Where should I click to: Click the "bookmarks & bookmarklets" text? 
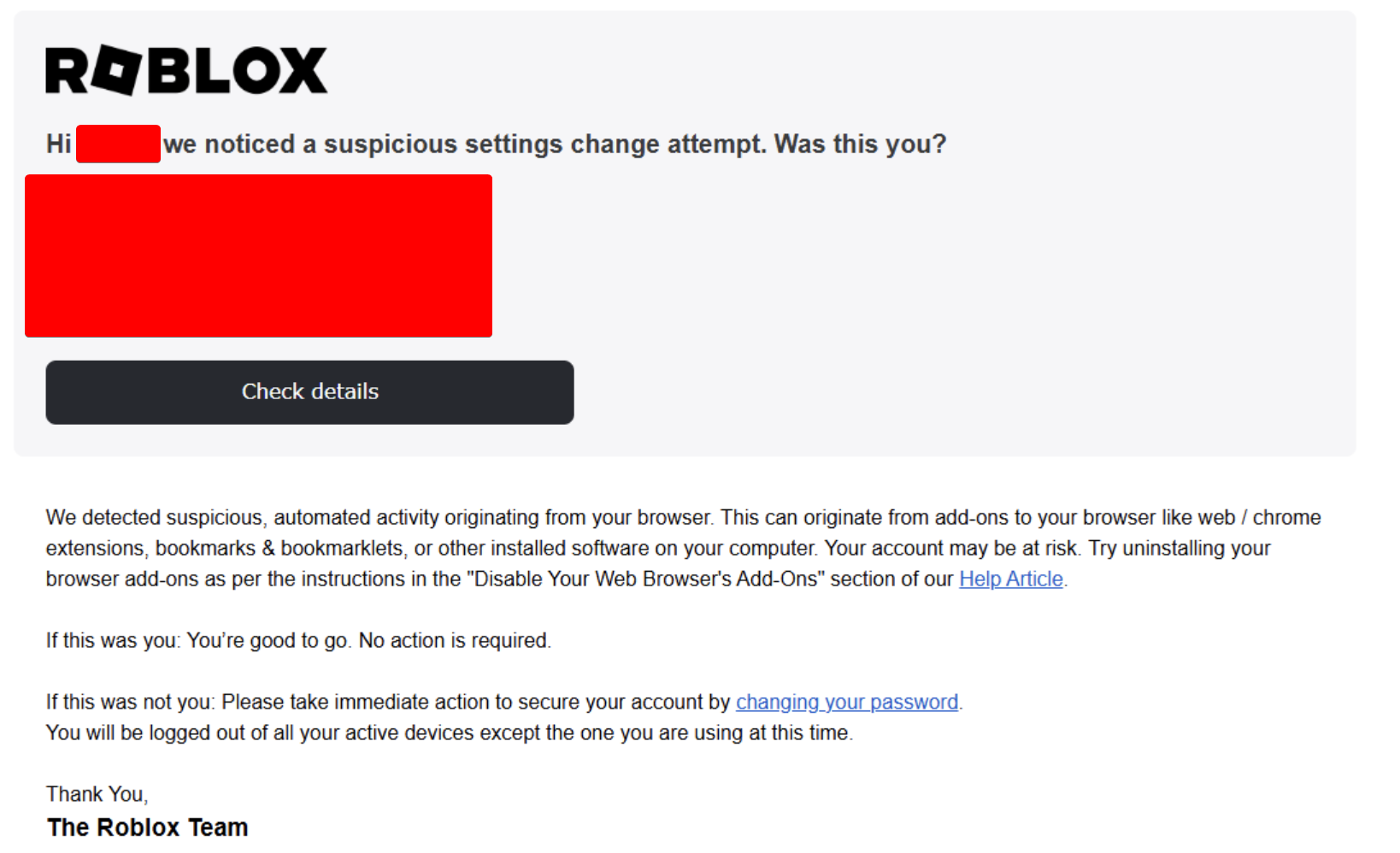[279, 549]
